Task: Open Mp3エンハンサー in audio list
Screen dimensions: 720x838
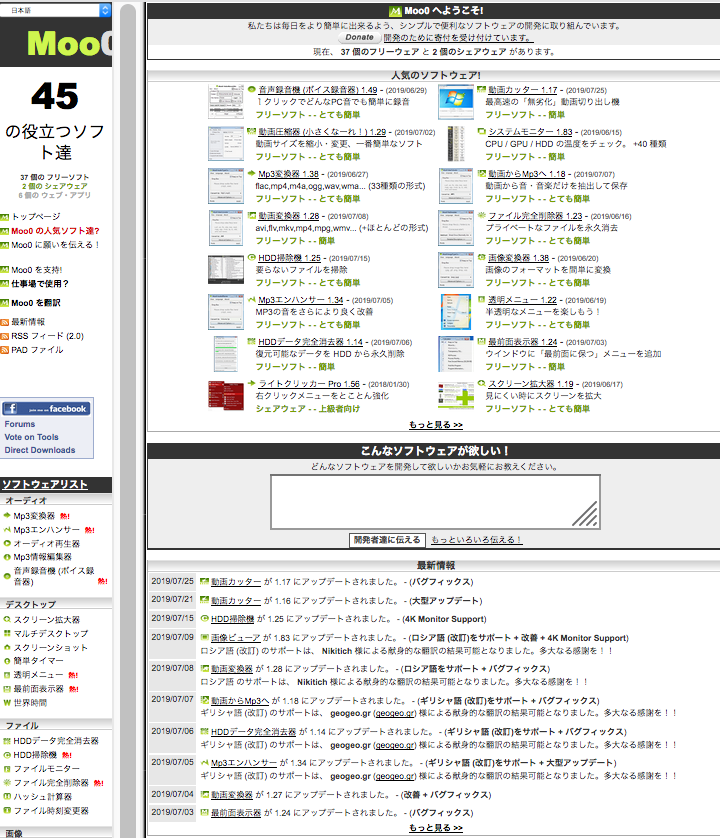Action: pyautogui.click(x=47, y=530)
